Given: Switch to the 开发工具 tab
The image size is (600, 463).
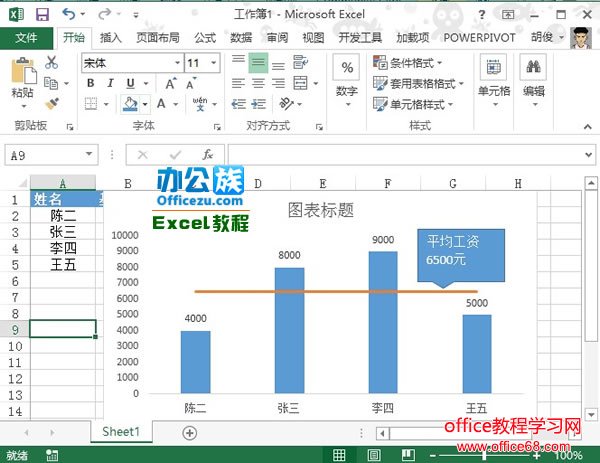Looking at the screenshot, I should click(x=360, y=37).
